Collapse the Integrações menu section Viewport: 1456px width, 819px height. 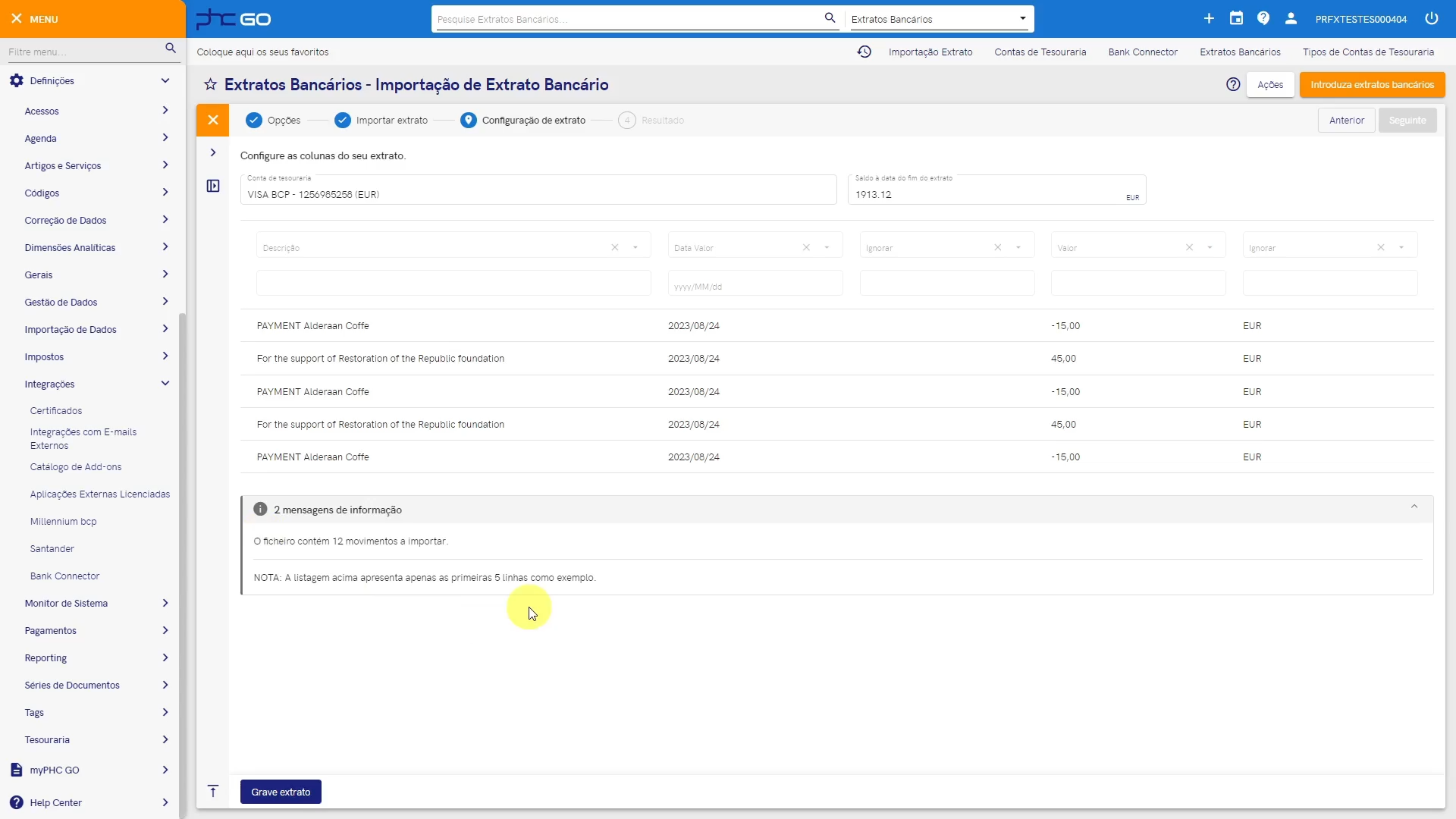pyautogui.click(x=165, y=384)
